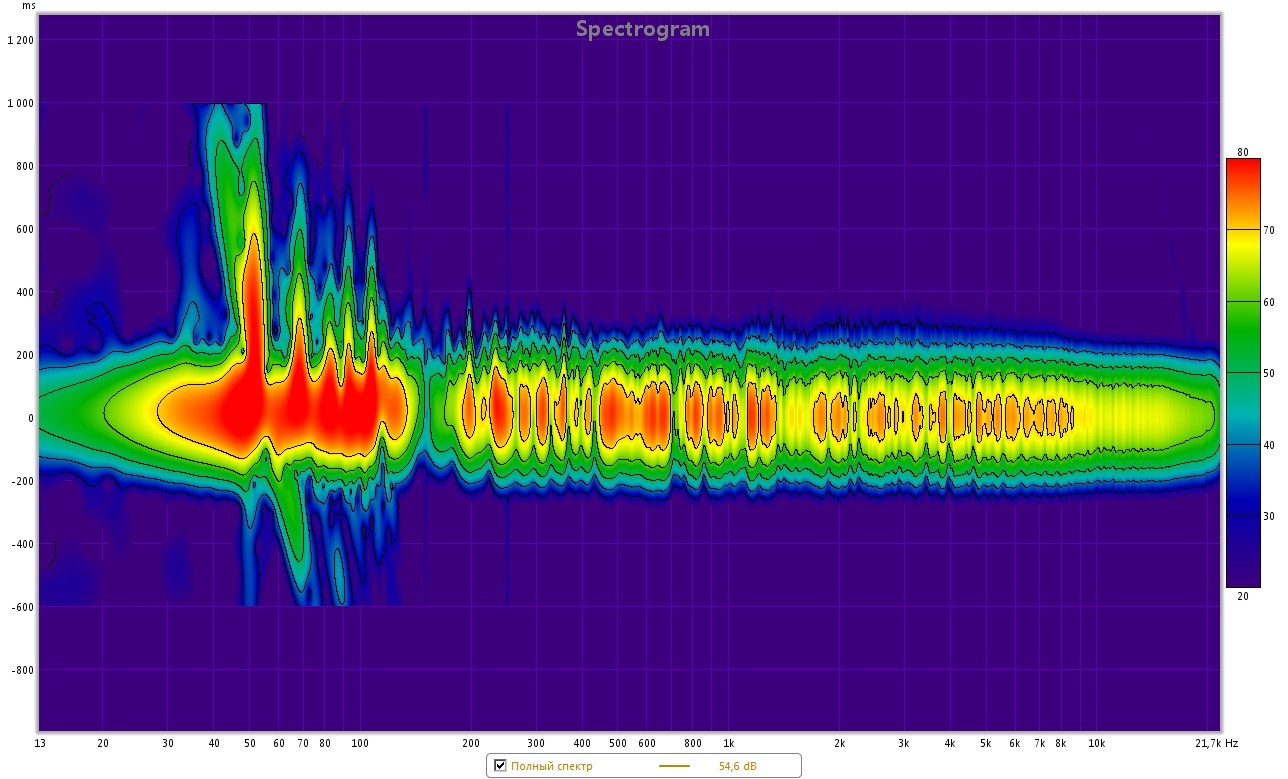
Task: Click the 21,7k Hz axis end label
Action: (x=1216, y=744)
